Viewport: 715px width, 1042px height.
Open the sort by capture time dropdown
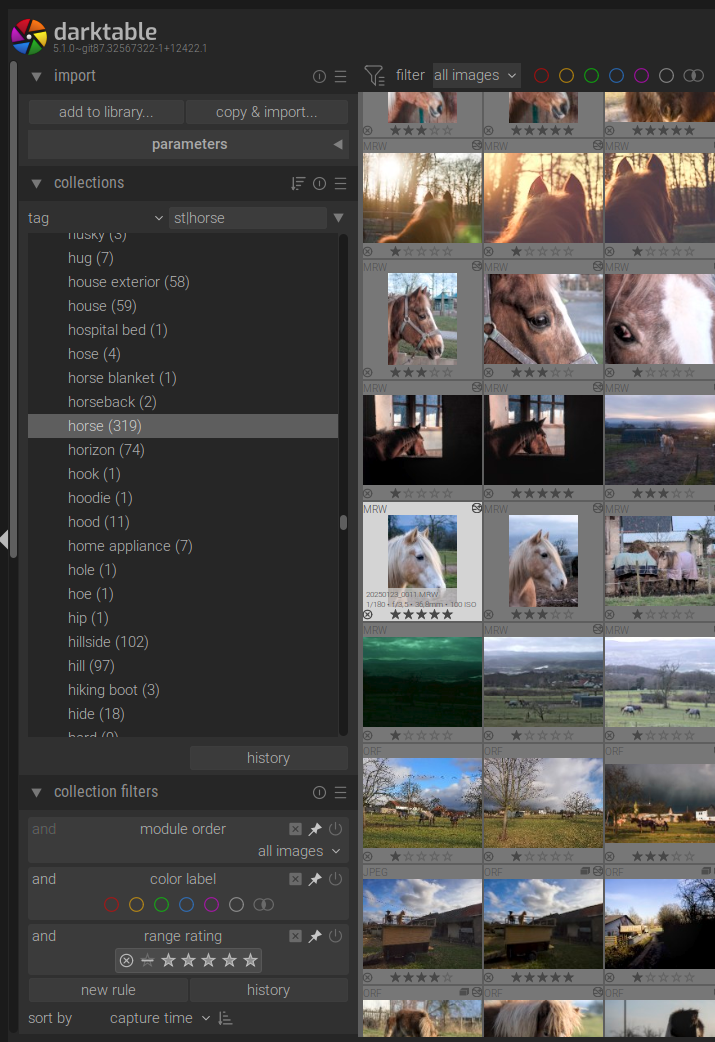160,1018
